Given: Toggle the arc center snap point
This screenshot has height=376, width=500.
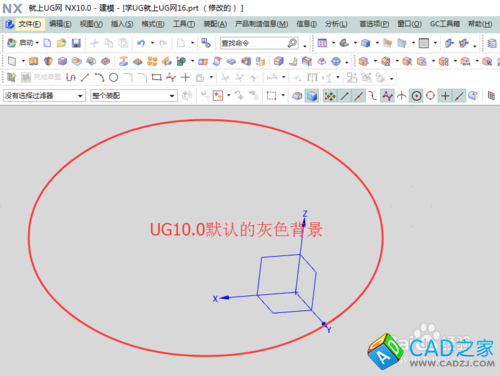Looking at the screenshot, I should (x=416, y=96).
